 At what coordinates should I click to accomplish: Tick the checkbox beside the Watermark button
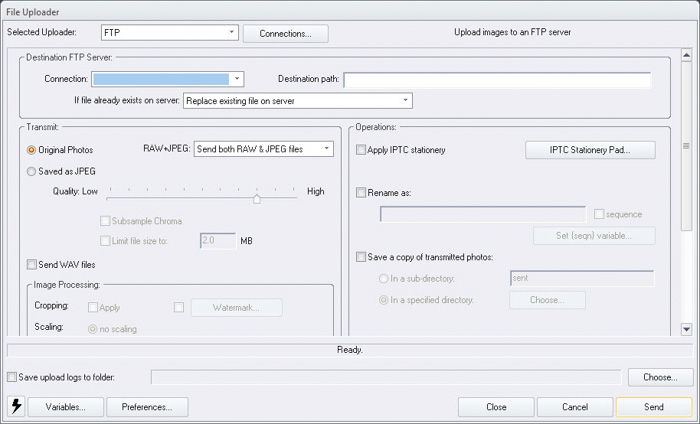(x=179, y=308)
